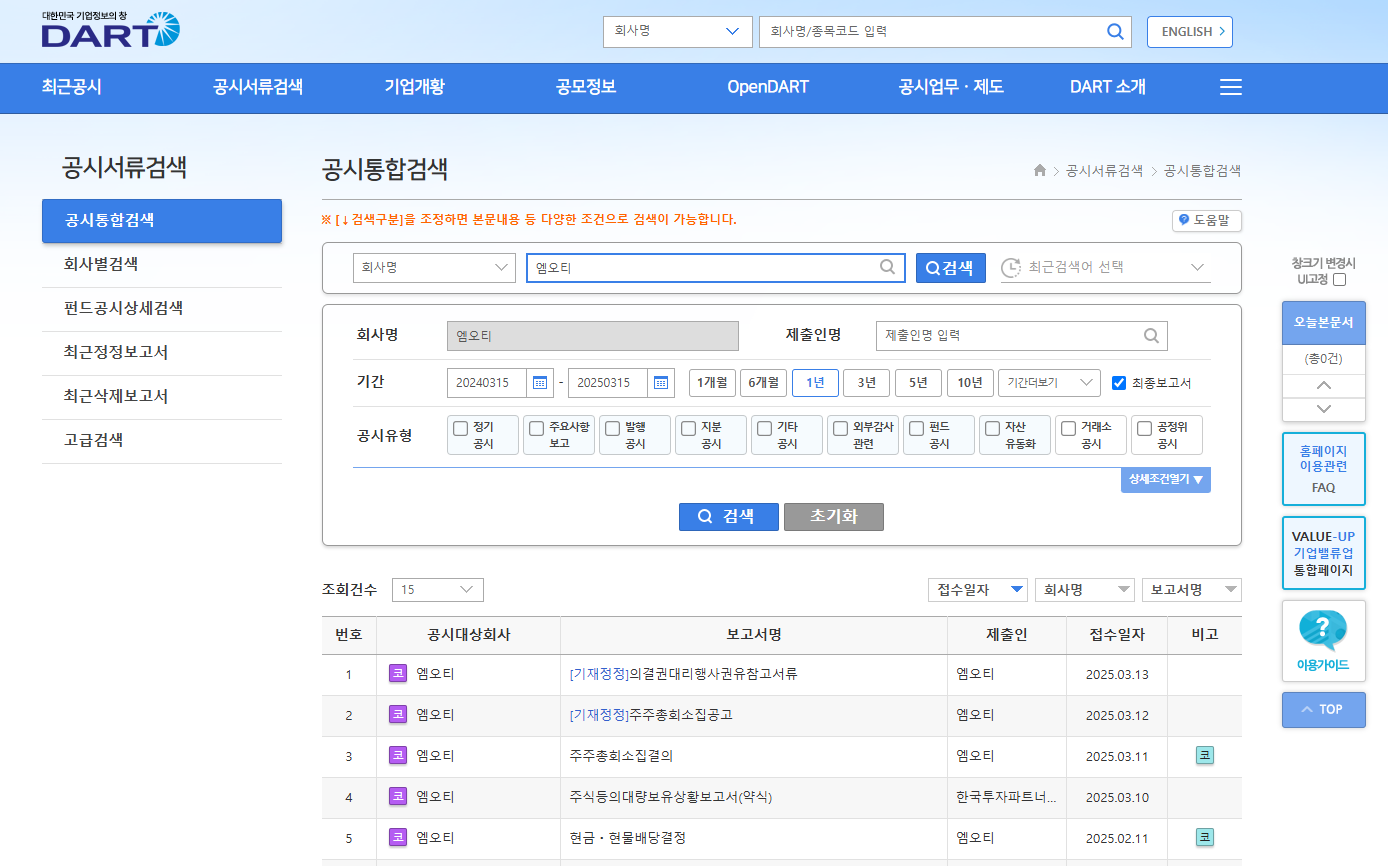Check the 발행공시 disclosure type
The height and width of the screenshot is (866, 1388).
[x=613, y=428]
